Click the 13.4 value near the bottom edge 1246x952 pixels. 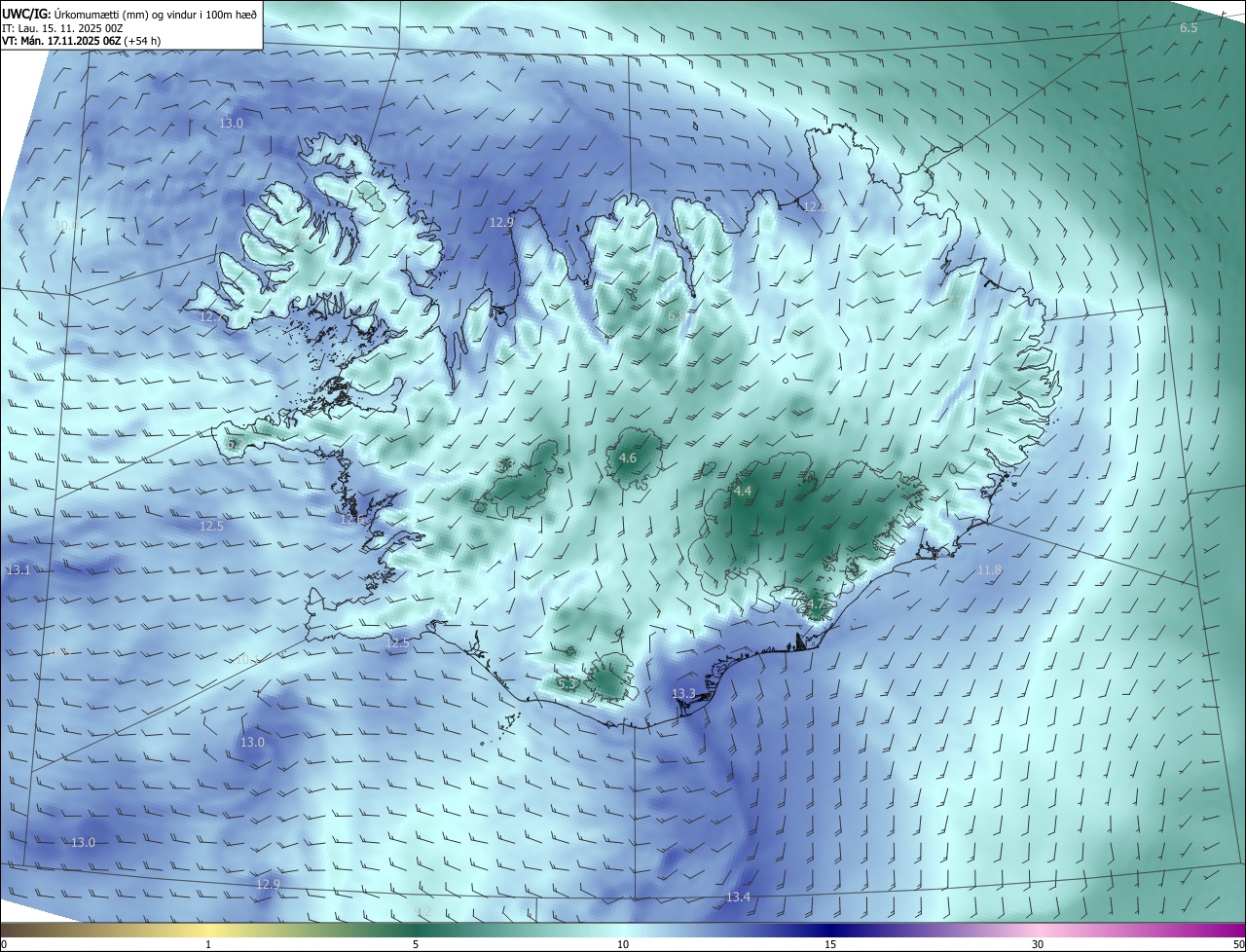pyautogui.click(x=738, y=897)
